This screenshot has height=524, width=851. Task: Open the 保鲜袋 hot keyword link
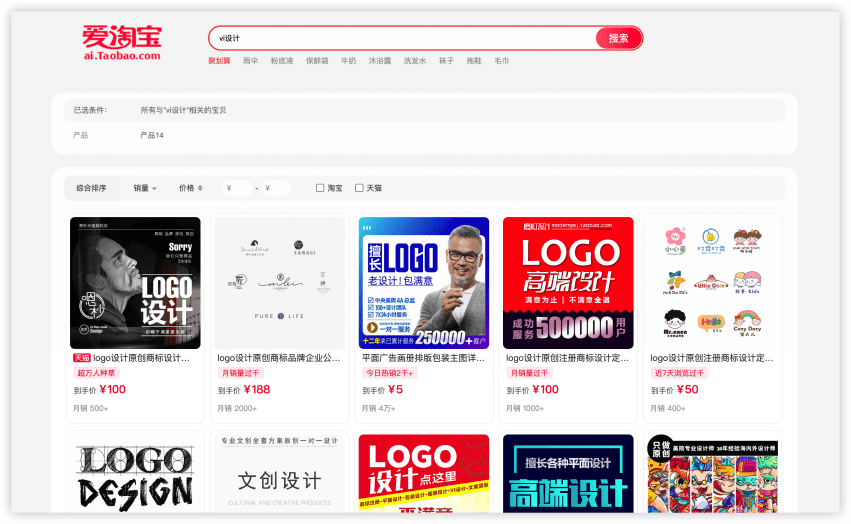(x=317, y=61)
